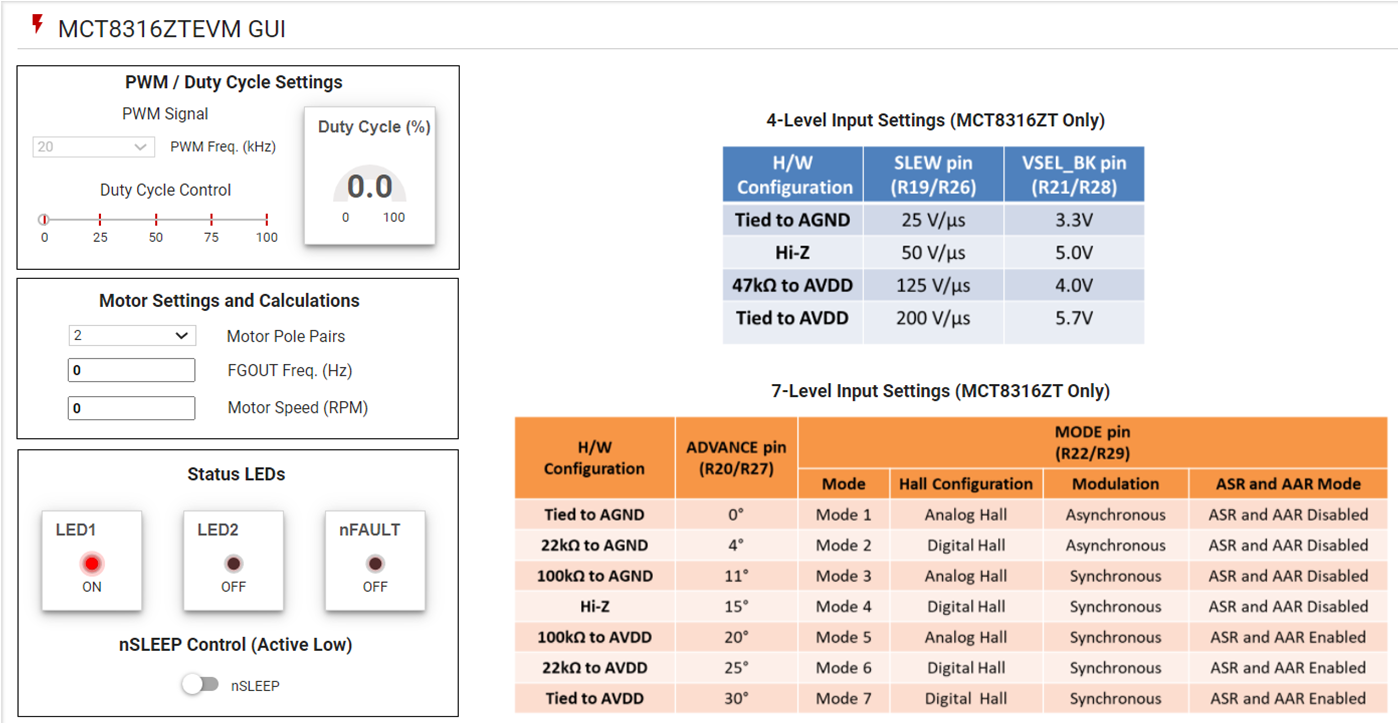Select the Tied to AVDD row in 4-Level table
This screenshot has width=1400, height=725.
pyautogui.click(x=792, y=318)
